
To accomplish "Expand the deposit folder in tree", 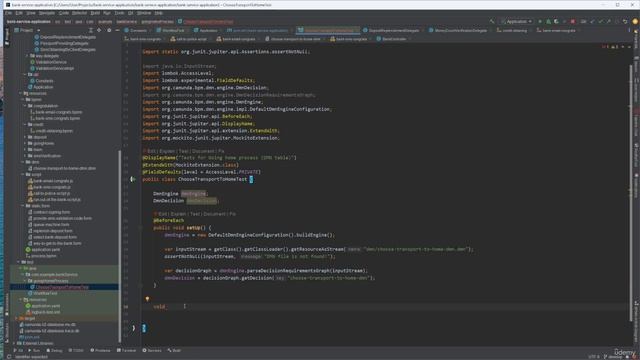I will pyautogui.click(x=25, y=137).
